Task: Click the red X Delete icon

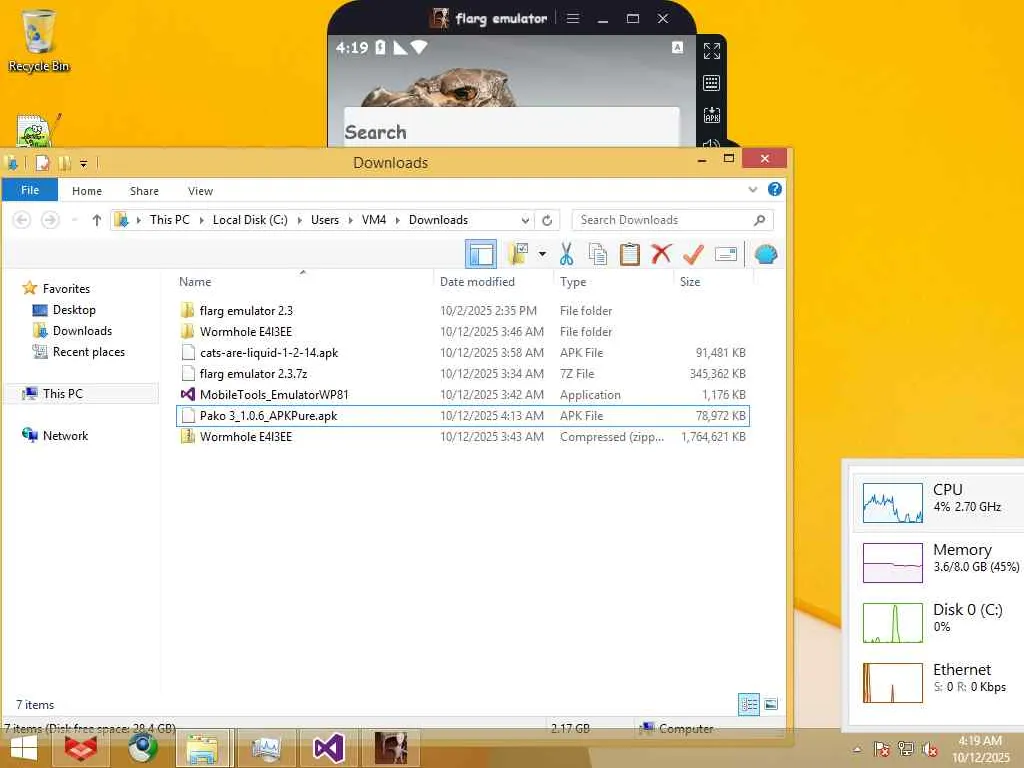Action: coord(661,253)
